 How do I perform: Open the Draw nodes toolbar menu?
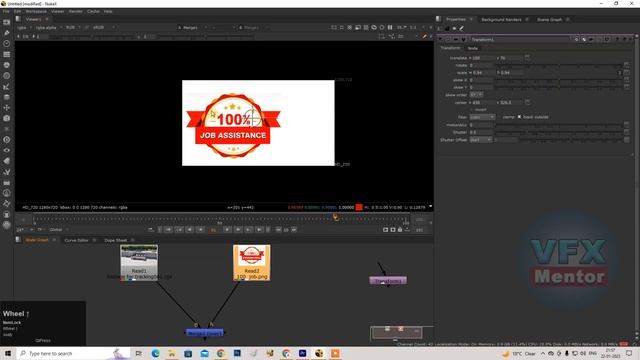point(7,33)
